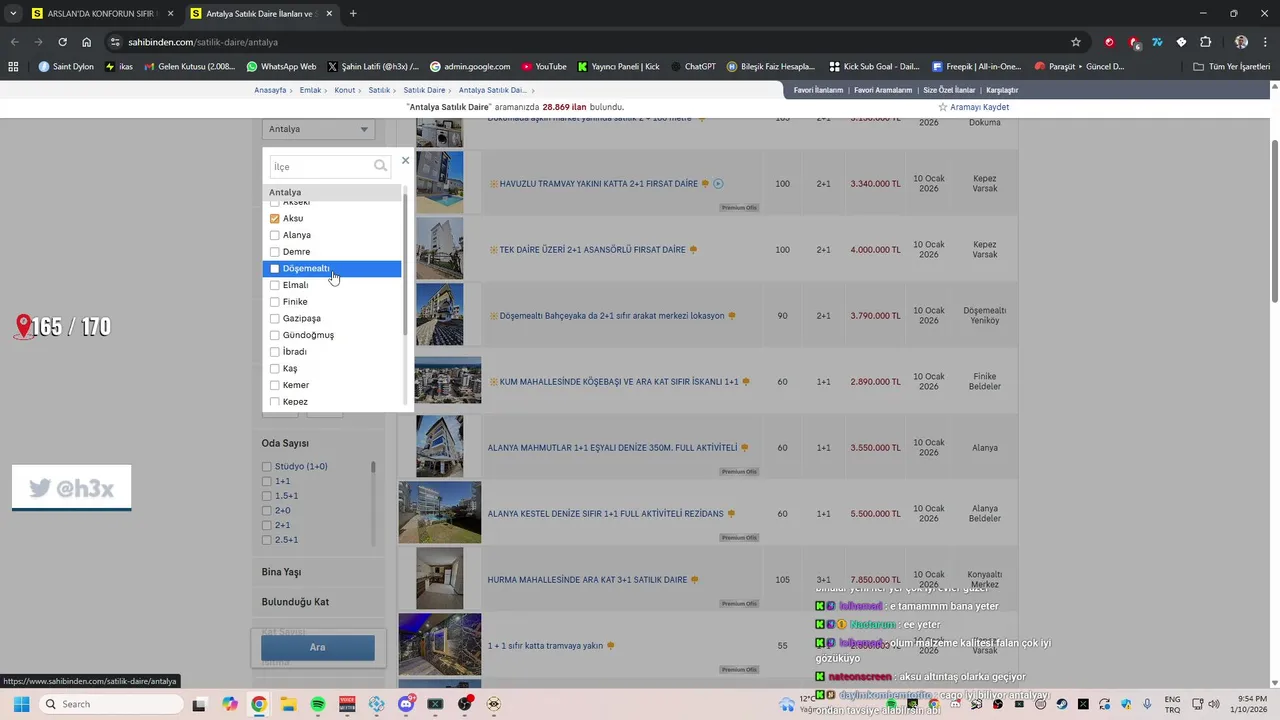Open HAVUZLU TRAMVAY YAKINI KATTA 2+1 listing
1280x720 pixels.
[598, 184]
